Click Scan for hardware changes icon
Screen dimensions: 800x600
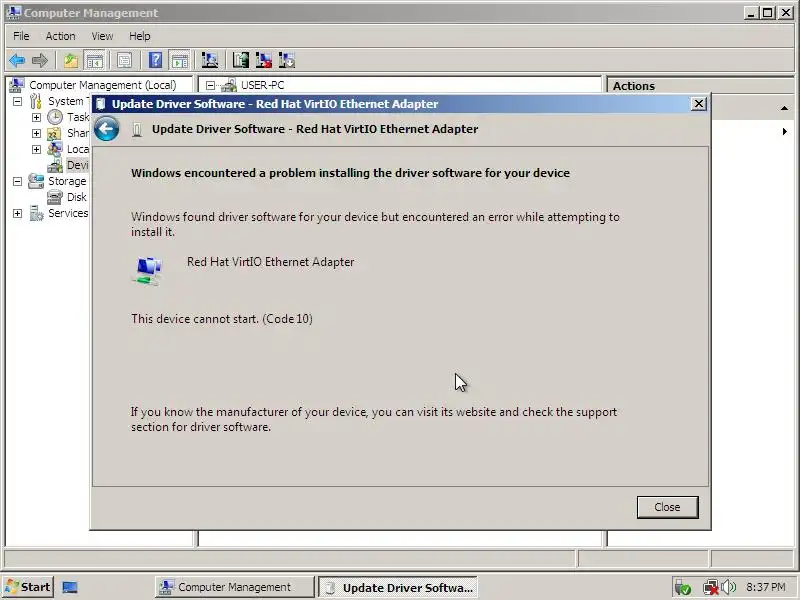(210, 61)
